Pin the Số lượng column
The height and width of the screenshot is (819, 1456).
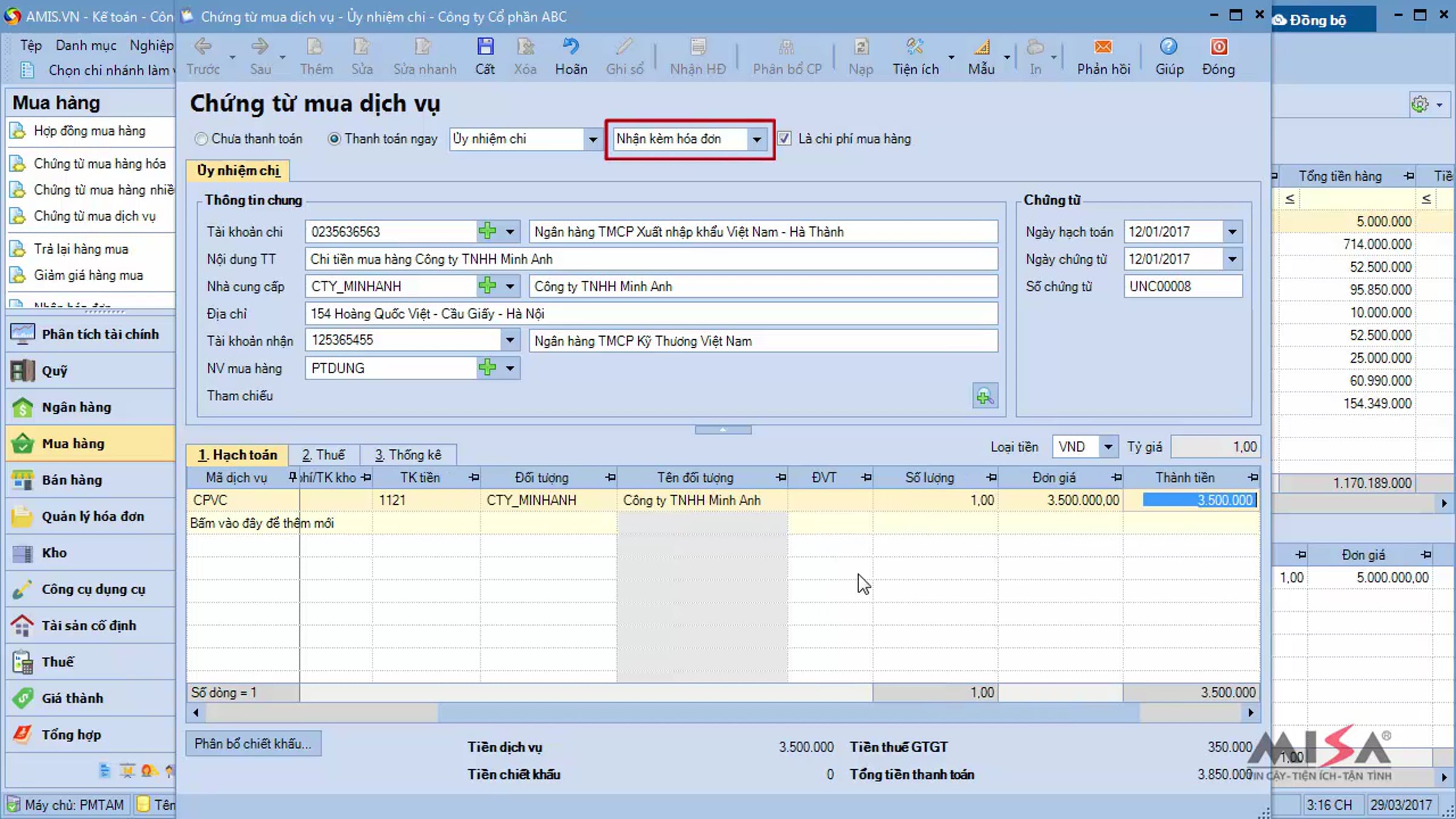[x=991, y=478]
